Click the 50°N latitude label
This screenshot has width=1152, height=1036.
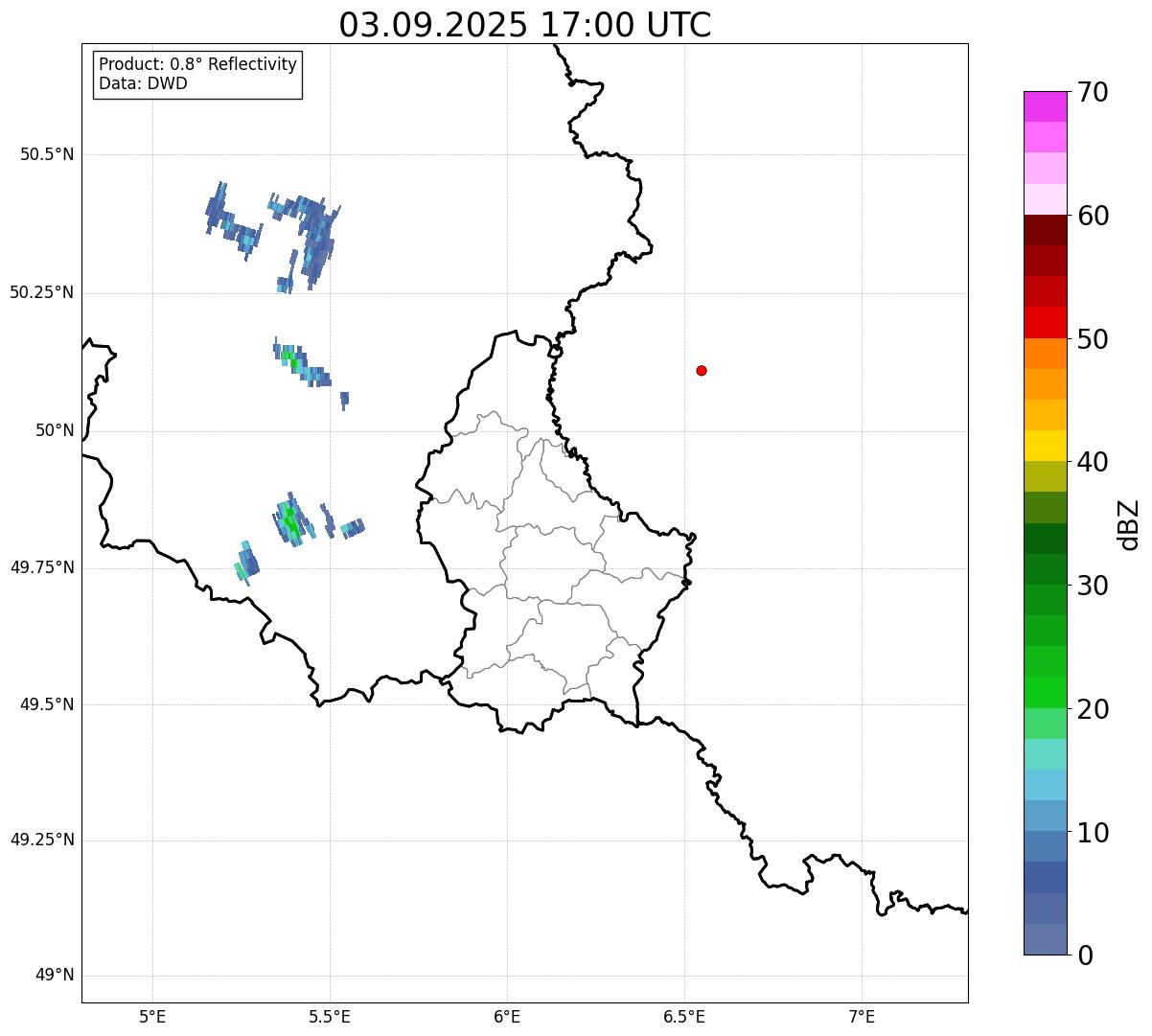[x=55, y=430]
